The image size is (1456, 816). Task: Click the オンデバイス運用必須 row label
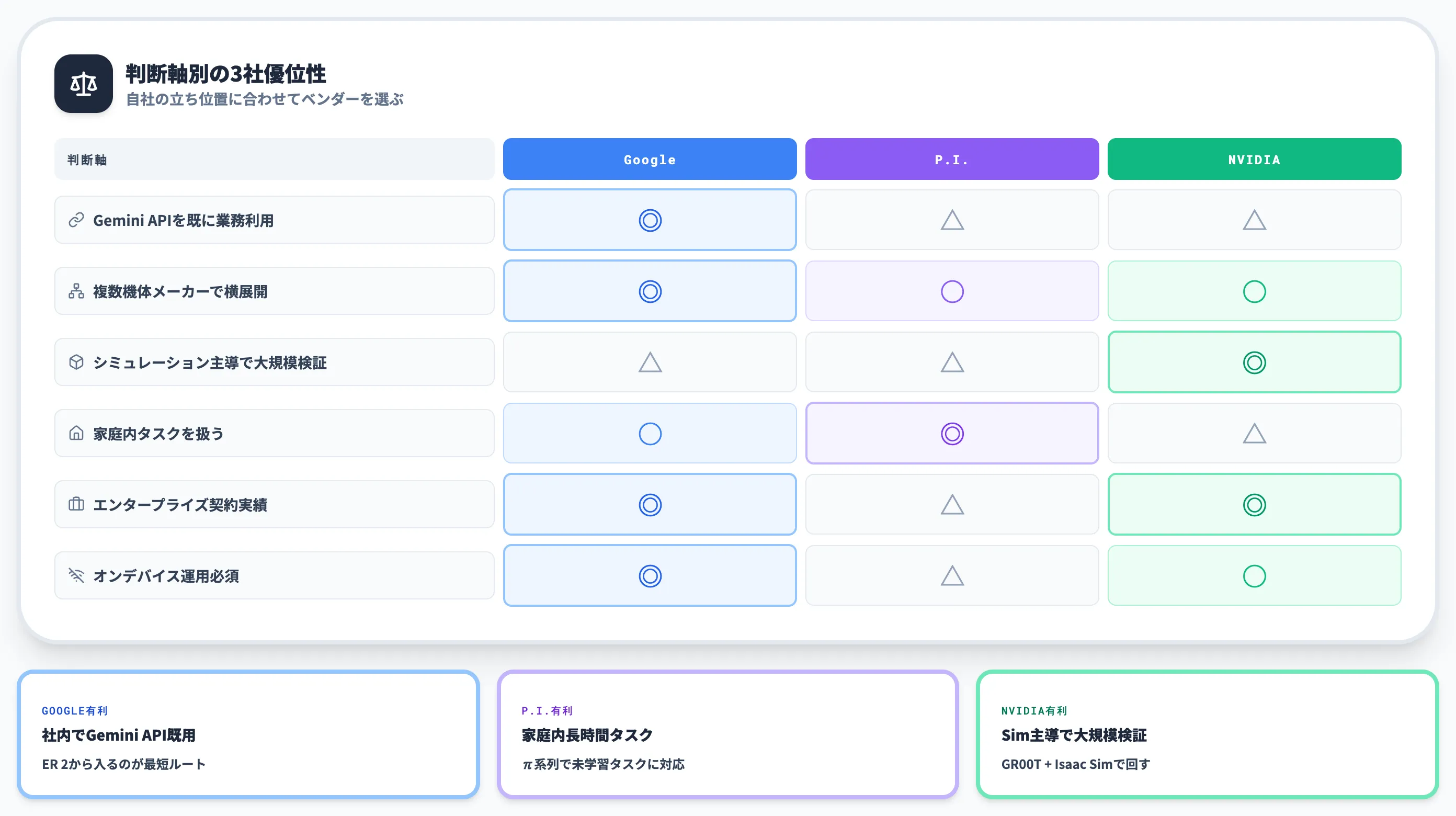tap(274, 576)
